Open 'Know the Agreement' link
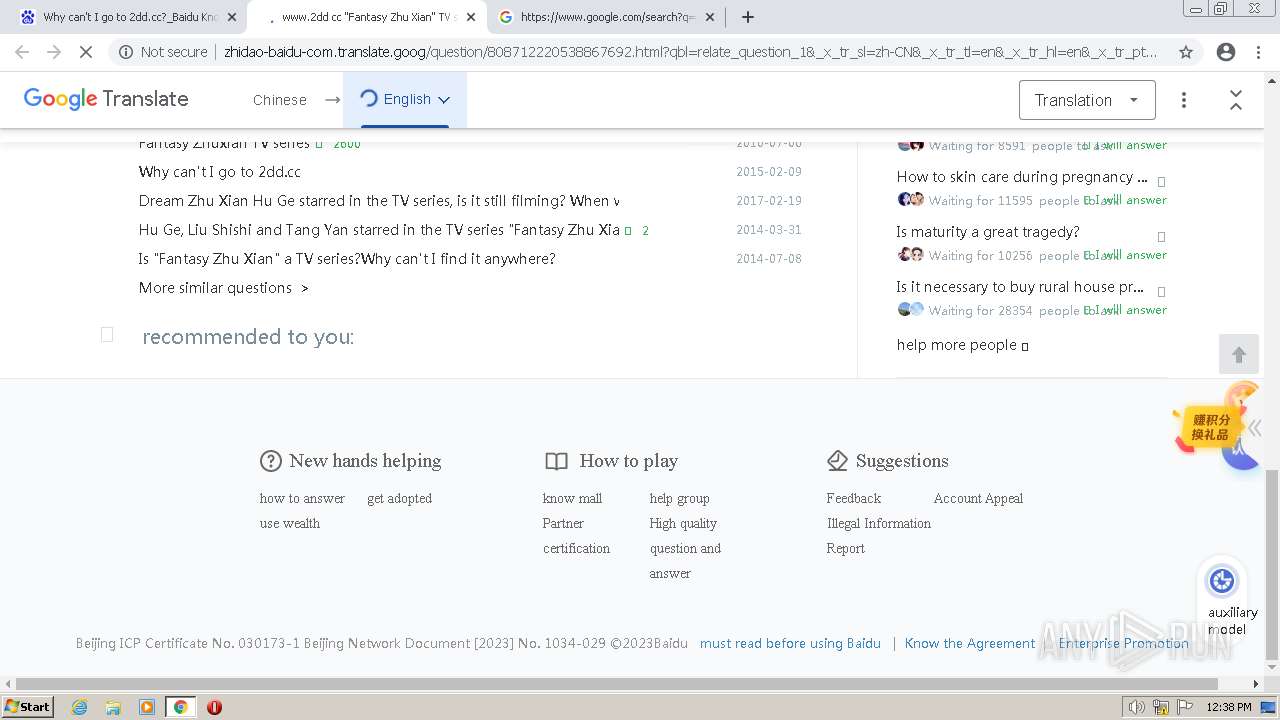This screenshot has height=720, width=1280. [970, 643]
